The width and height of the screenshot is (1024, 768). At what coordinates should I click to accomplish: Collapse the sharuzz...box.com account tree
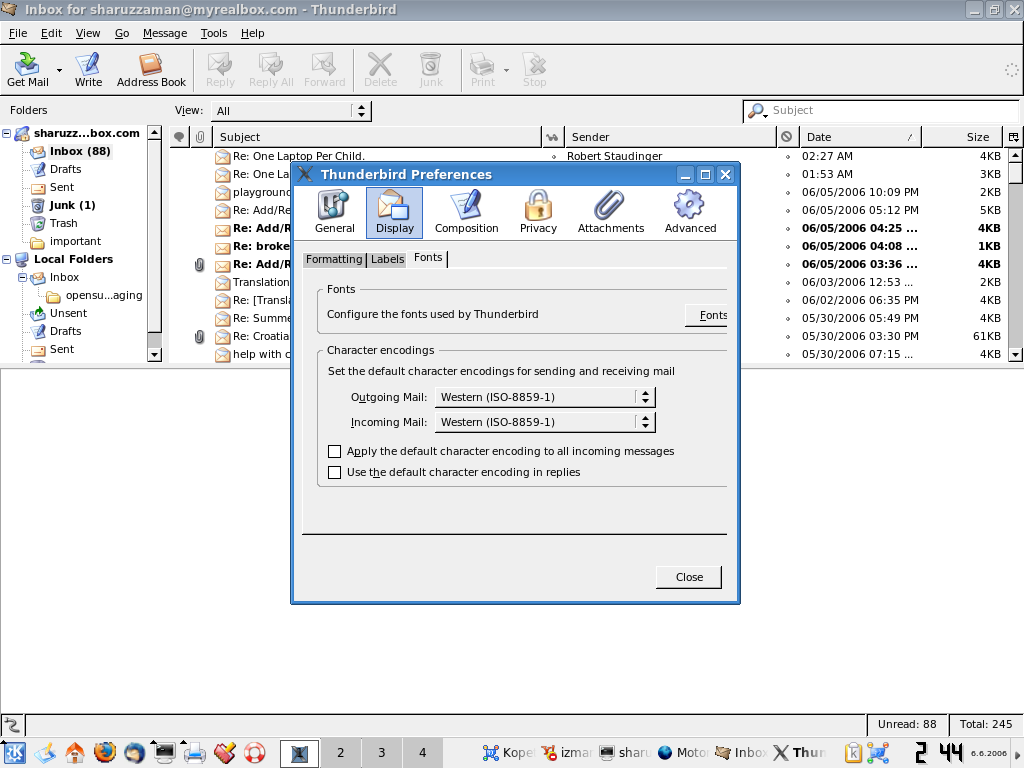point(7,133)
